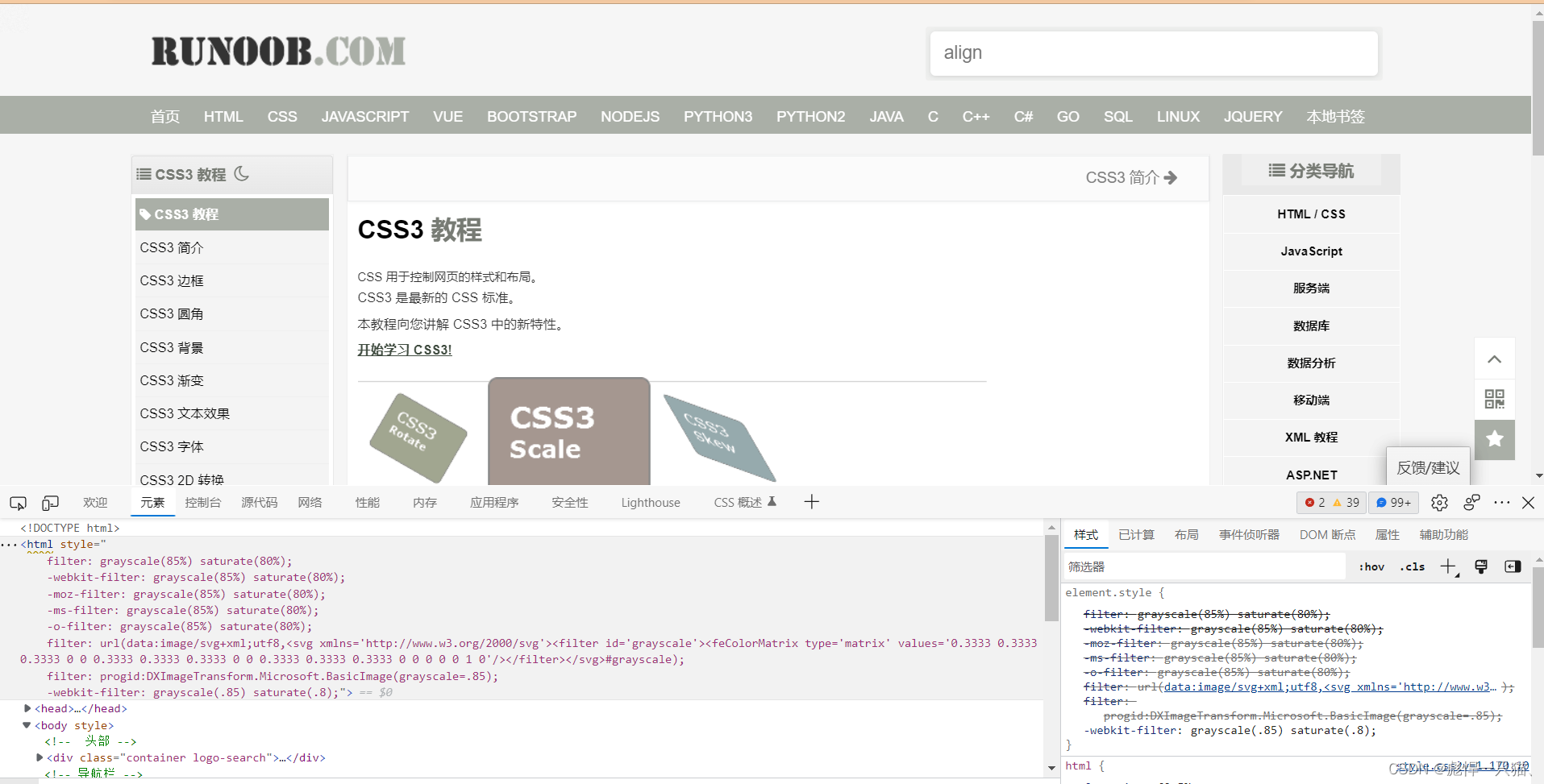Toggle the device emulation toolbar icon

(x=50, y=502)
